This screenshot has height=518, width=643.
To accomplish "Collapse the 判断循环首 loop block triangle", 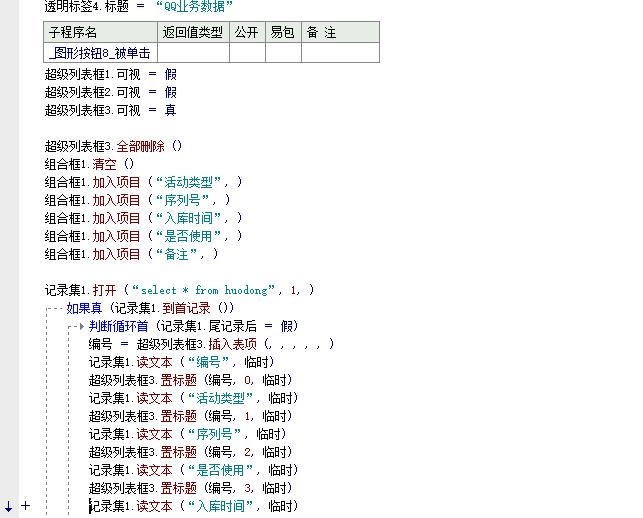I will click(x=82, y=326).
